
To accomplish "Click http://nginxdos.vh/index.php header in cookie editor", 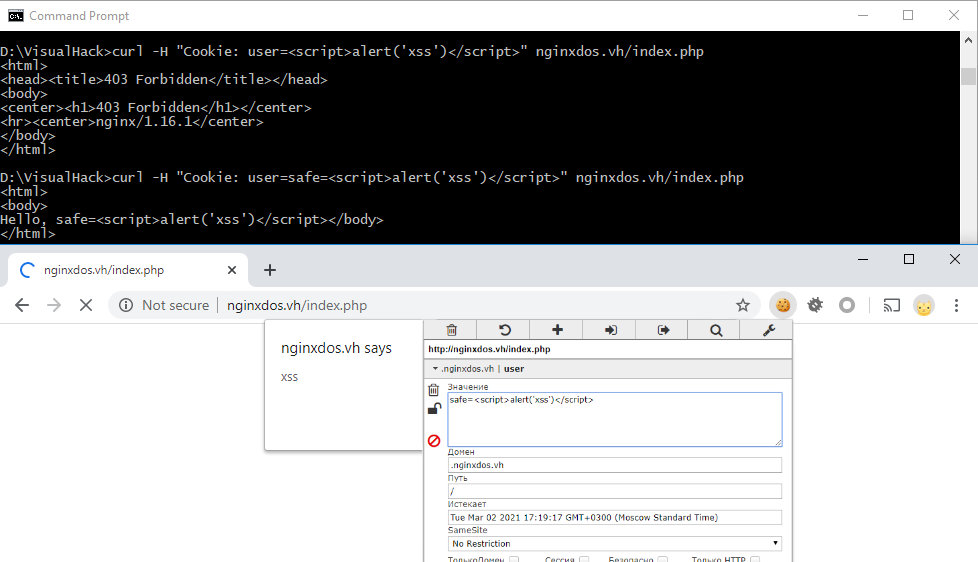I will (x=489, y=349).
